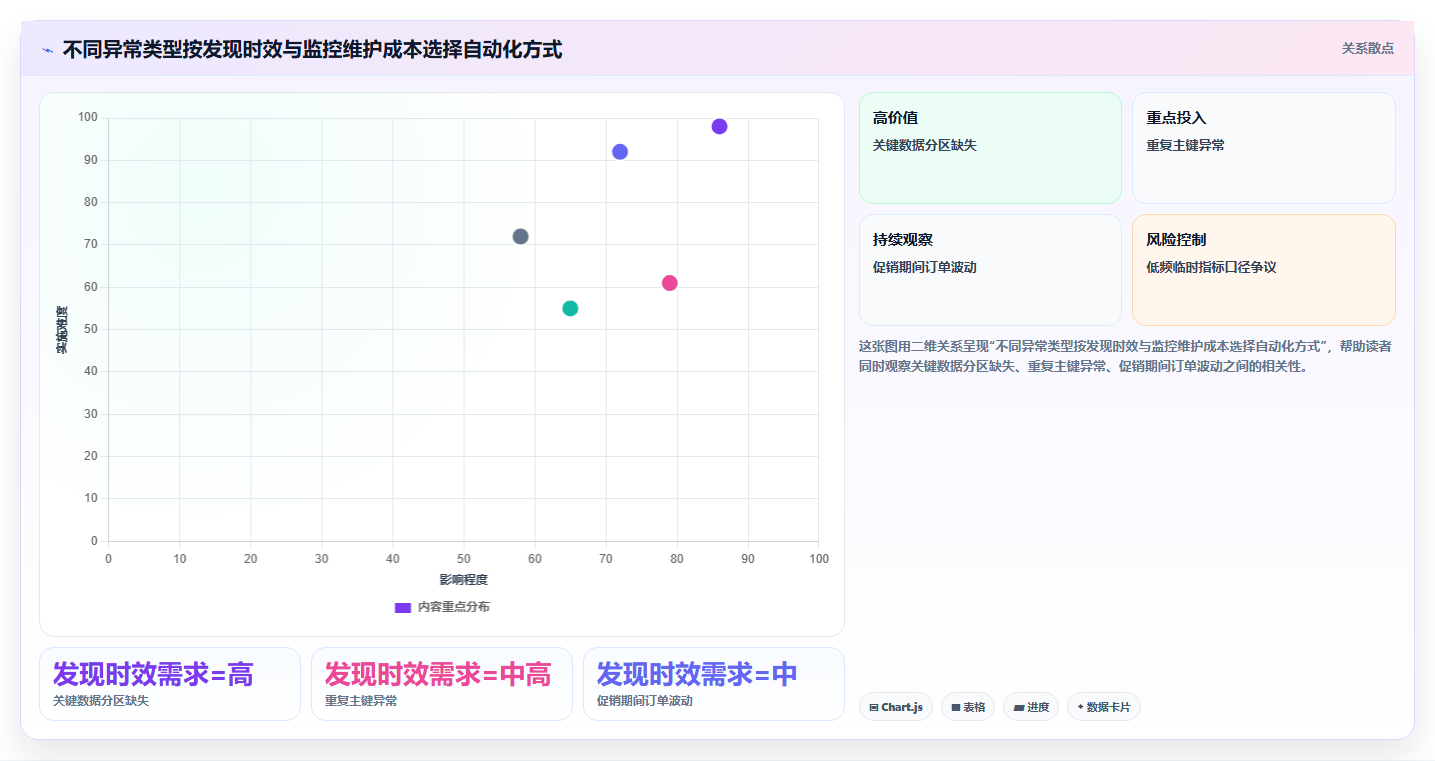Click x-axis tick label 50
The image size is (1435, 761).
pyautogui.click(x=463, y=558)
